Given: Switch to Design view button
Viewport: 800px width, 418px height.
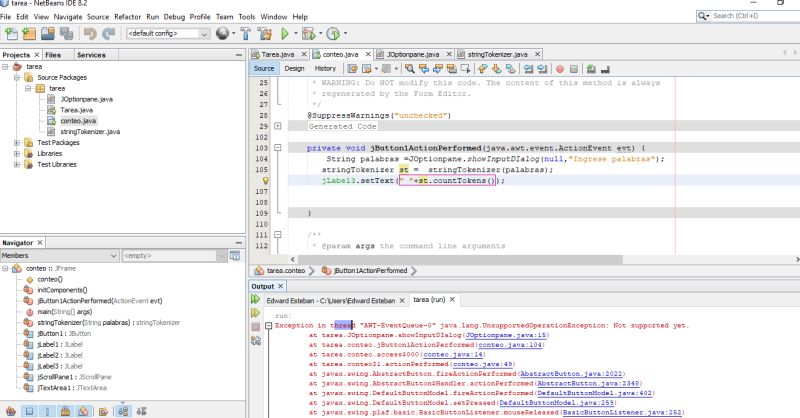Looking at the screenshot, I should [x=294, y=68].
